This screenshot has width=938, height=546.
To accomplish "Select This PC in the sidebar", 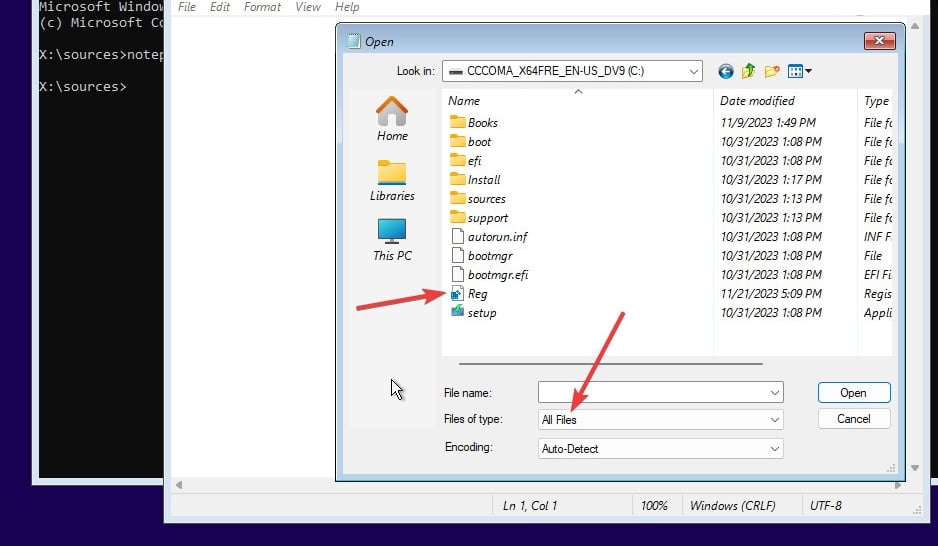I will coord(392,240).
